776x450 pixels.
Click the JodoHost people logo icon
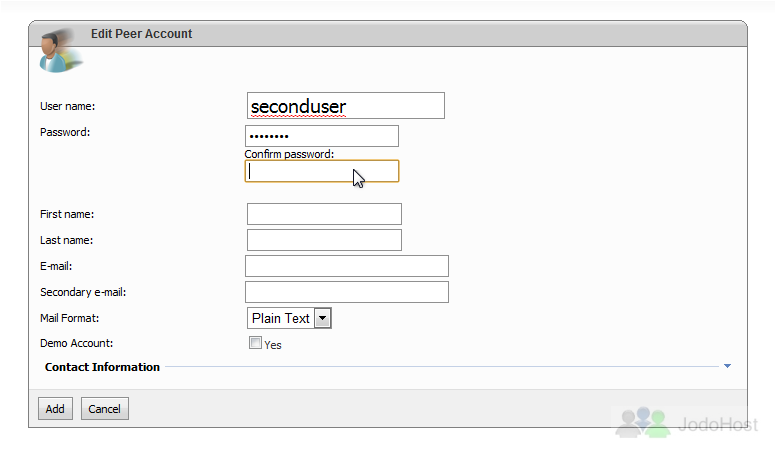(643, 422)
